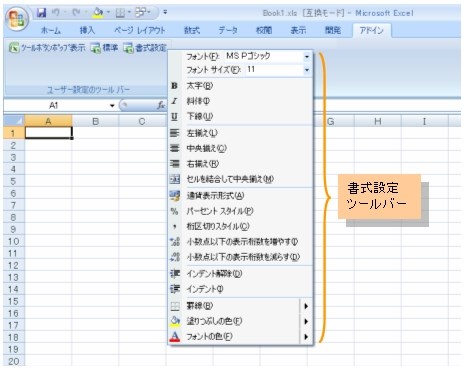Screen dimensions: 465x370
Task: Click the 標準 toolbar button
Action: (x=104, y=48)
